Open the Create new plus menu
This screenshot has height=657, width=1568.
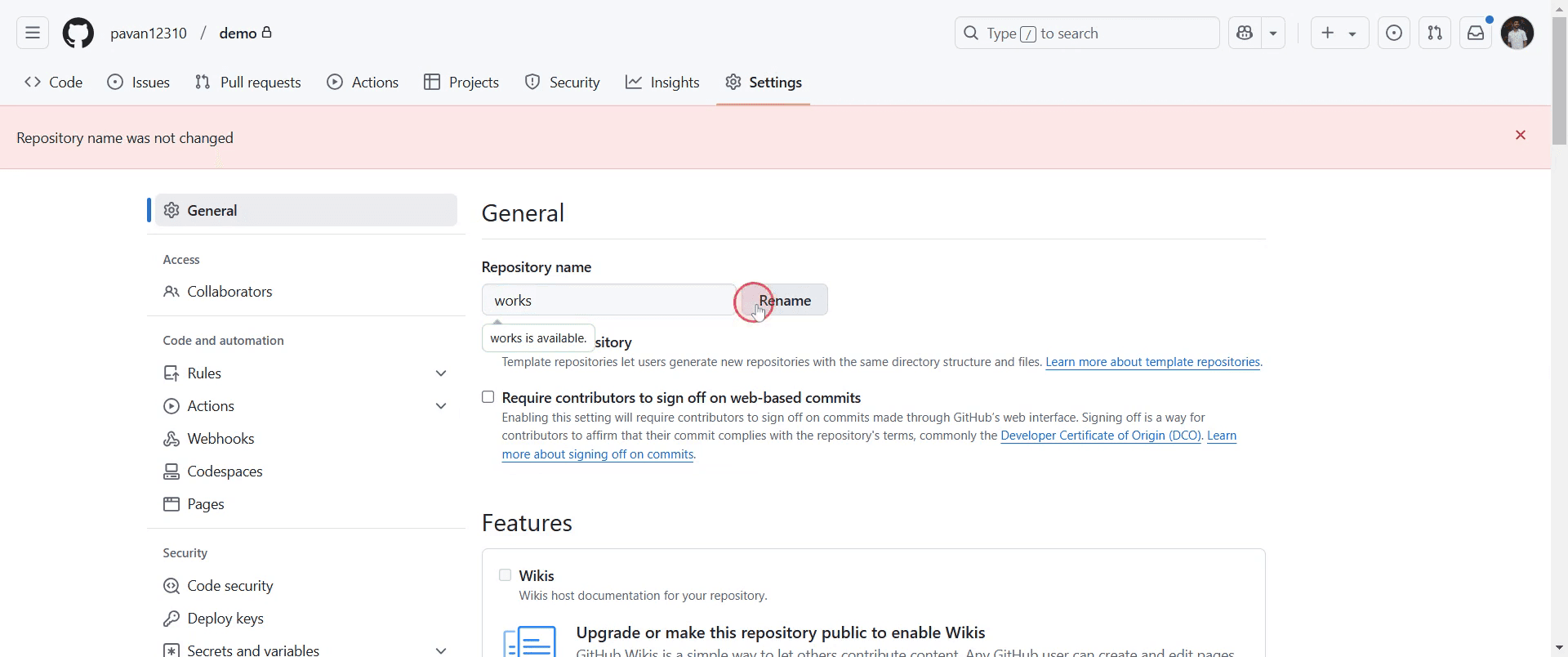click(1339, 34)
